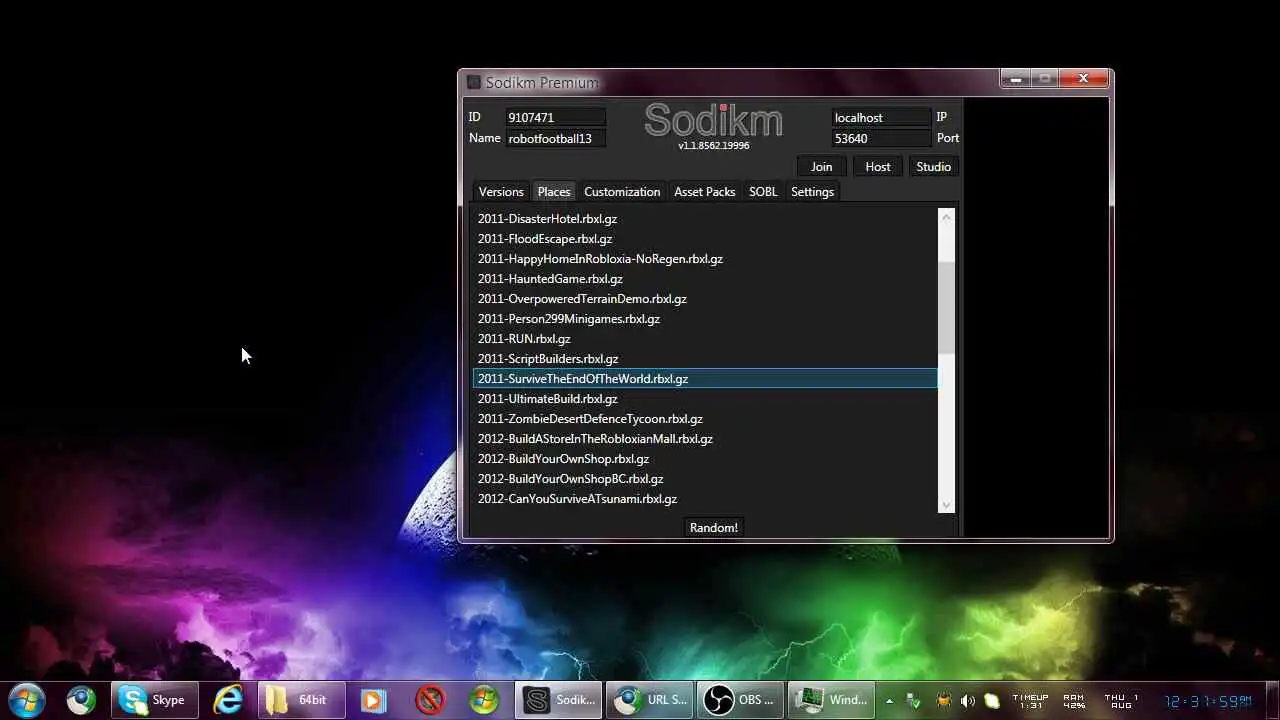Screen dimensions: 1280x720
Task: Select 2011-DisasterHotel.rbxl.gz
Action: click(x=705, y=219)
